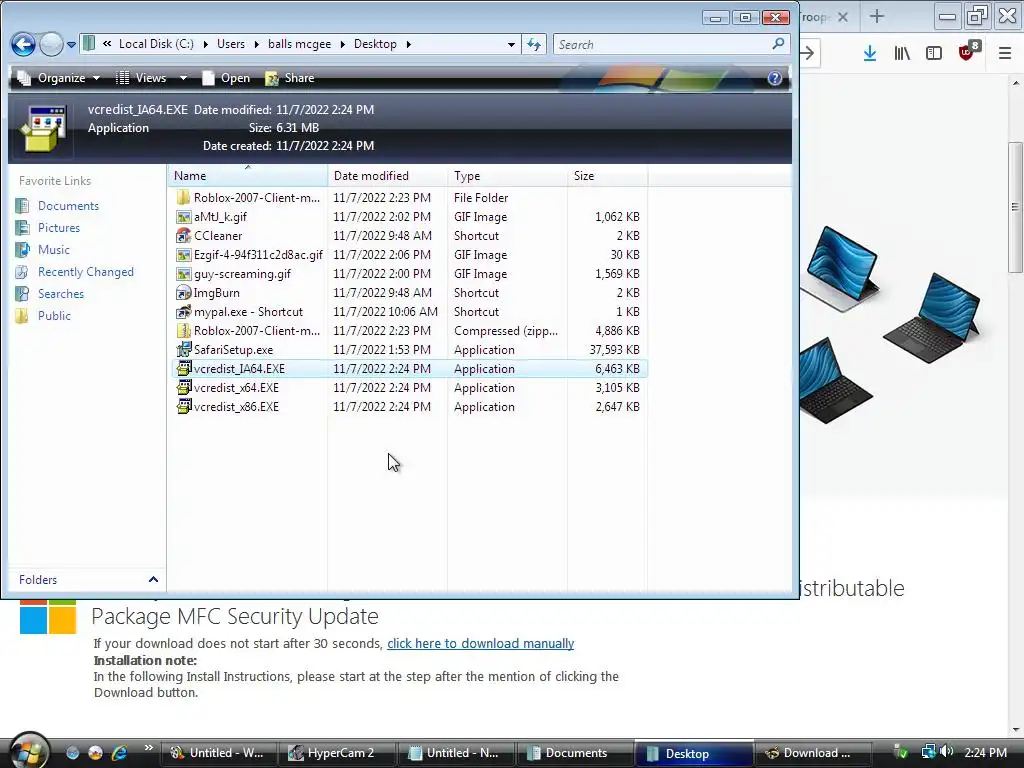
Task: Click large vcredist icon in details pane
Action: pos(42,128)
